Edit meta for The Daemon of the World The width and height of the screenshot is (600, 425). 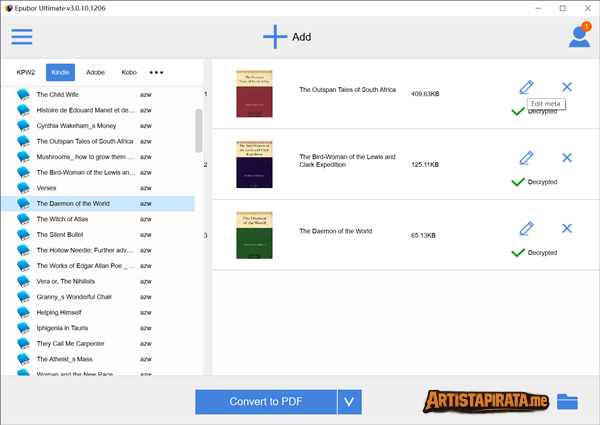(526, 229)
